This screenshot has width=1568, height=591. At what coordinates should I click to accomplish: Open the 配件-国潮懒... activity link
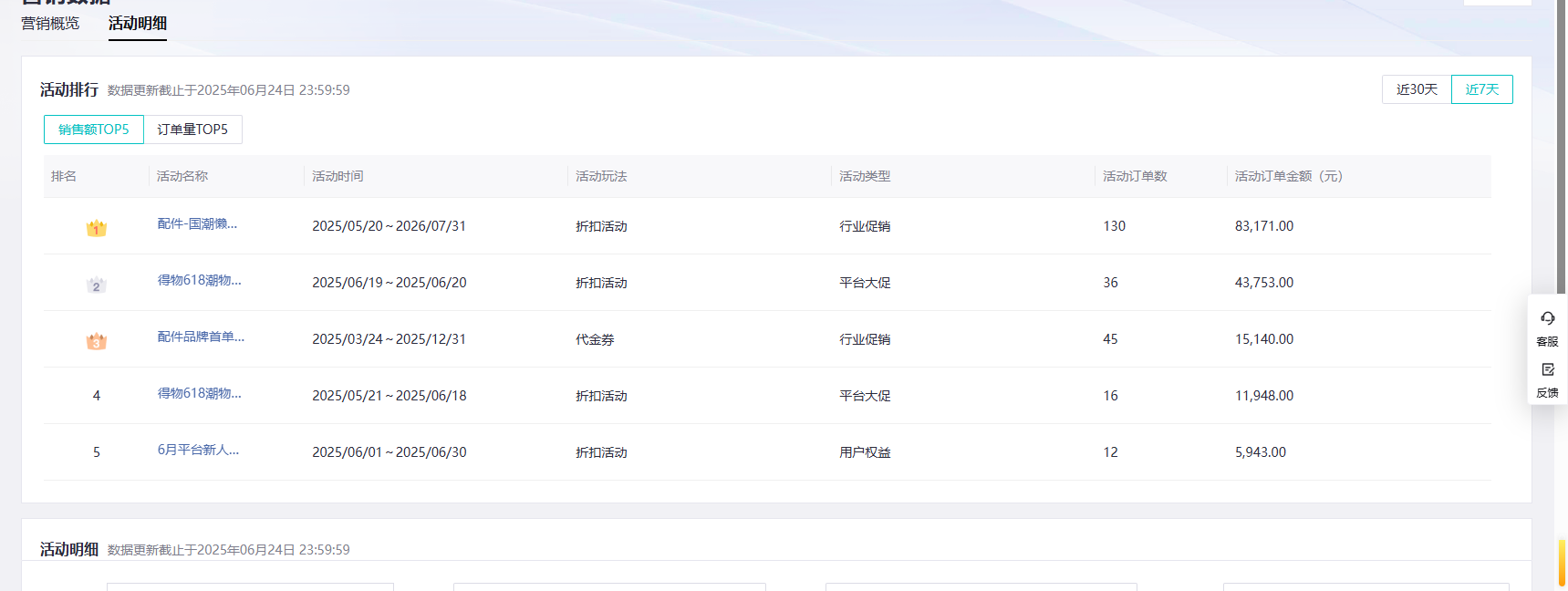pyautogui.click(x=197, y=224)
